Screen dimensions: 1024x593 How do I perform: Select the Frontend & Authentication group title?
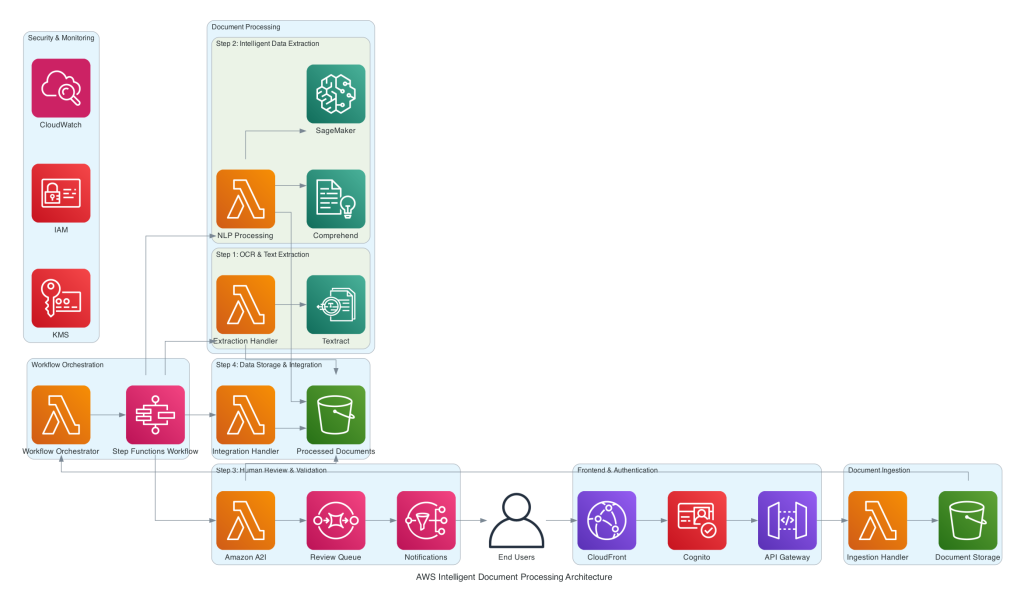tap(617, 470)
